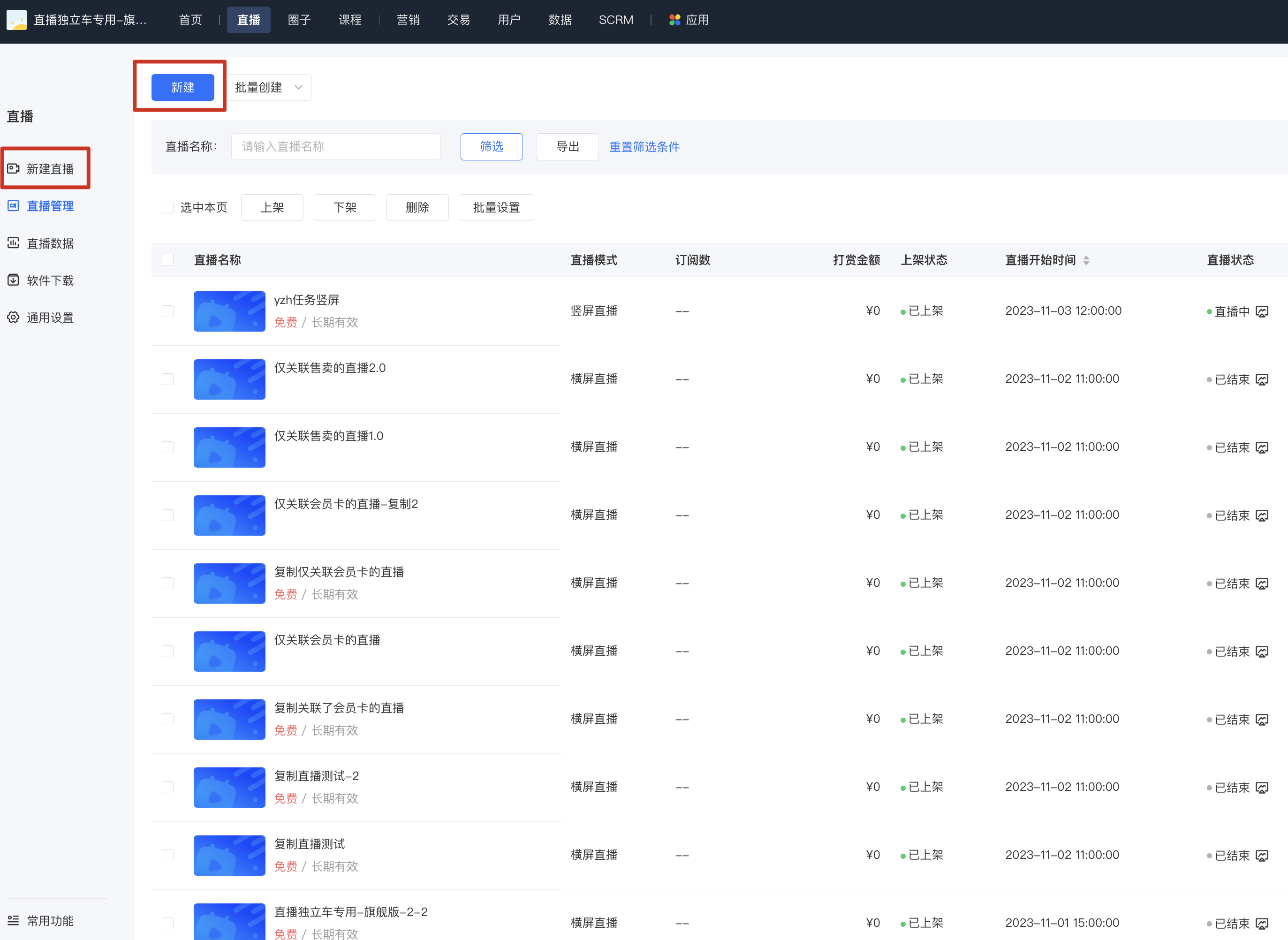
Task: Open 通用设置 gear icon
Action: click(x=13, y=317)
